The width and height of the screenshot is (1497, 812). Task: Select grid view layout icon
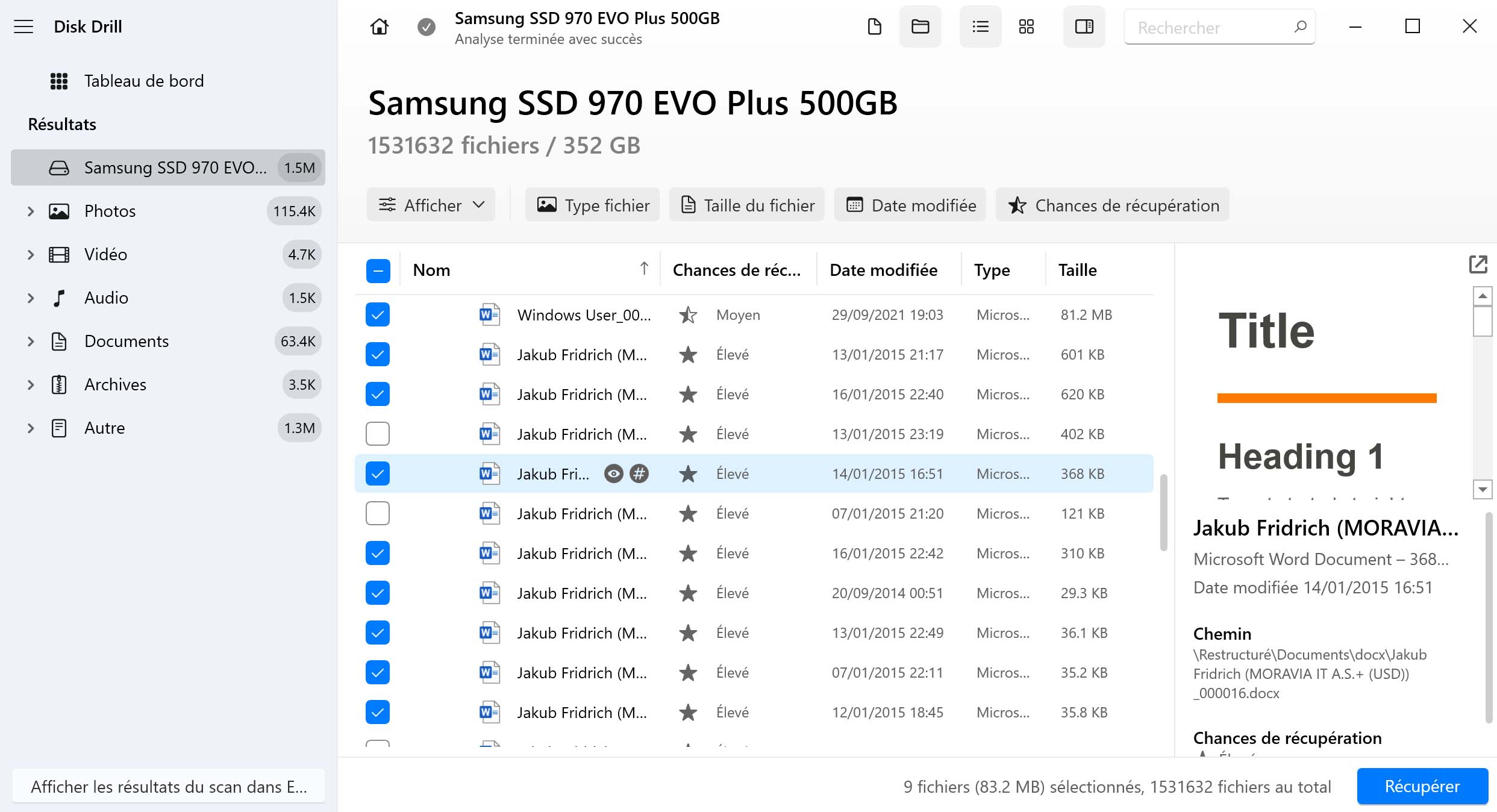(1026, 27)
